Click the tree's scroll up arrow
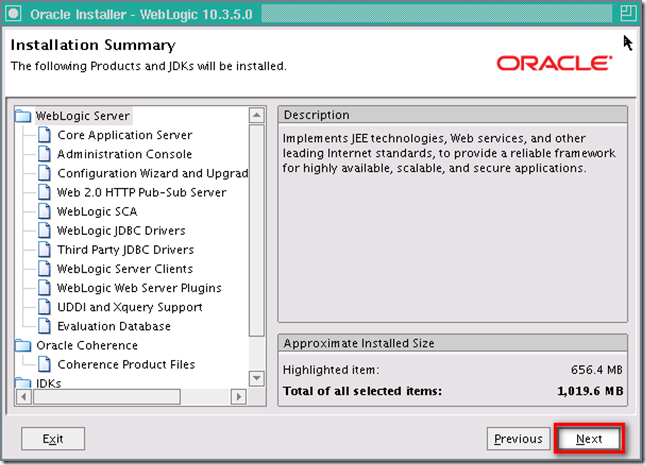 pos(257,115)
